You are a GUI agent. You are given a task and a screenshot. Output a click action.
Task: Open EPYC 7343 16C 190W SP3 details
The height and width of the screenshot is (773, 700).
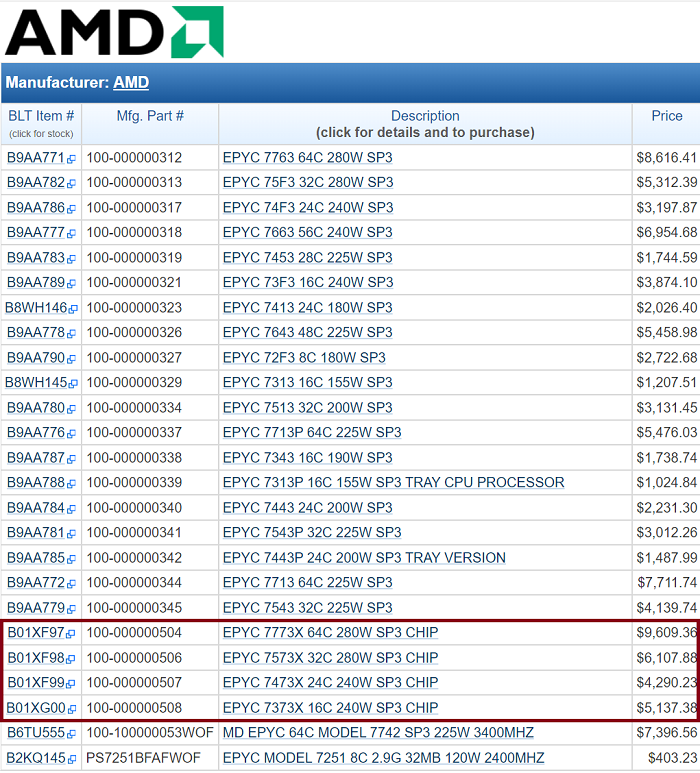click(x=308, y=457)
